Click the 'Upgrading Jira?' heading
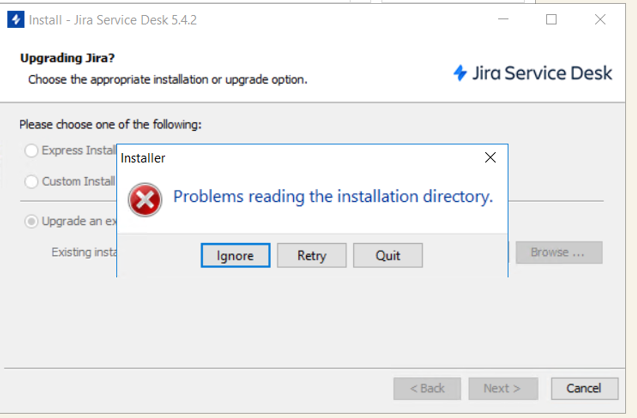 [67, 58]
